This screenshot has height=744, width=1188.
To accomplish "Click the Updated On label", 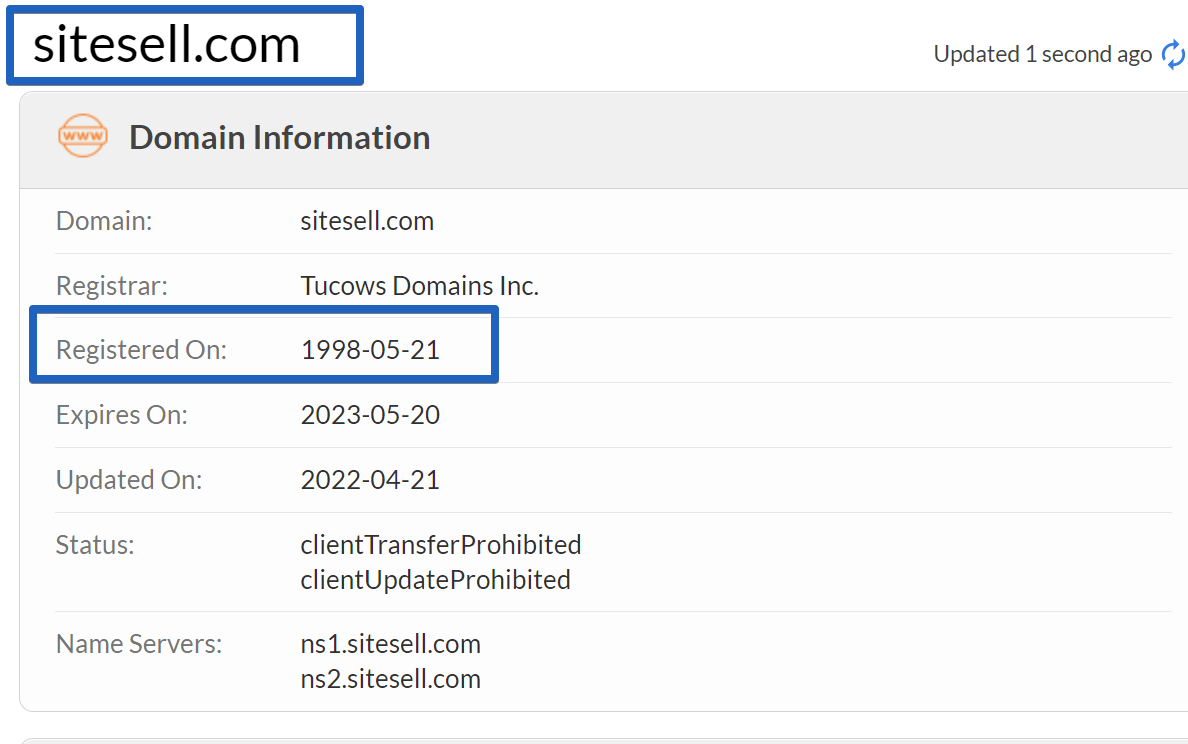I will click(x=130, y=480).
